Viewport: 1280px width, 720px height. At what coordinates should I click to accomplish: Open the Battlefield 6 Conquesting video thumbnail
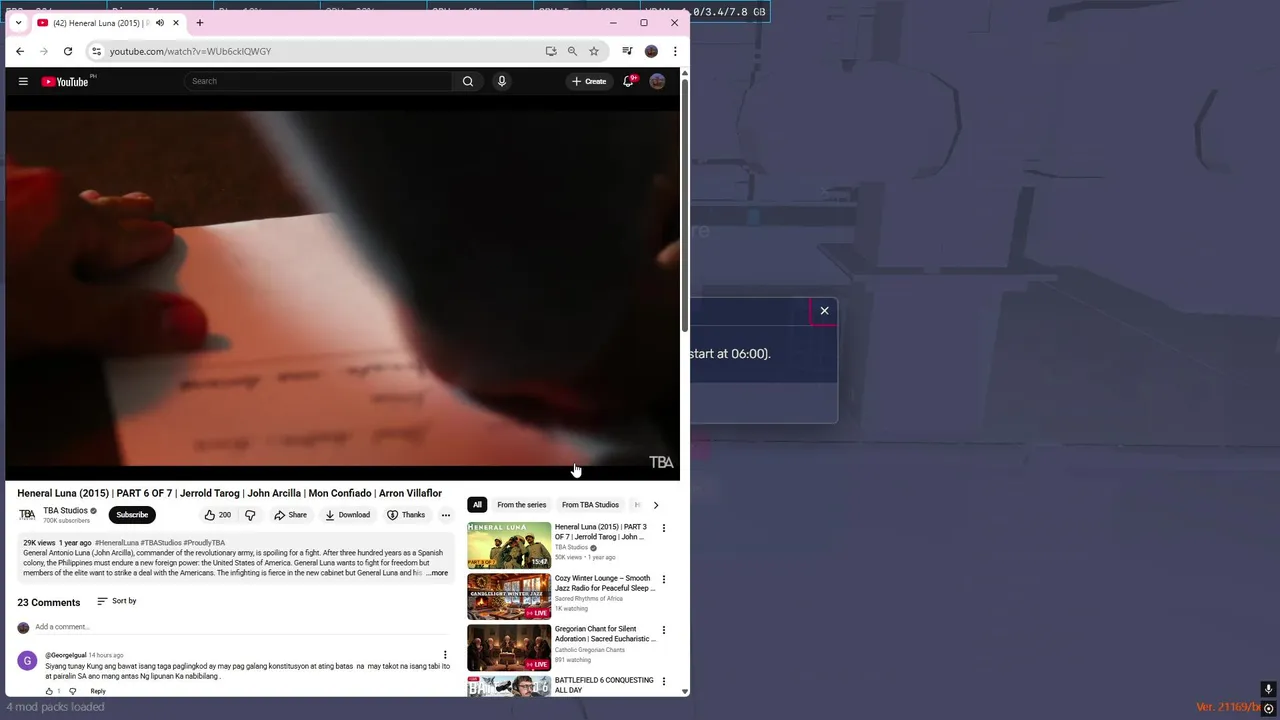(x=509, y=685)
